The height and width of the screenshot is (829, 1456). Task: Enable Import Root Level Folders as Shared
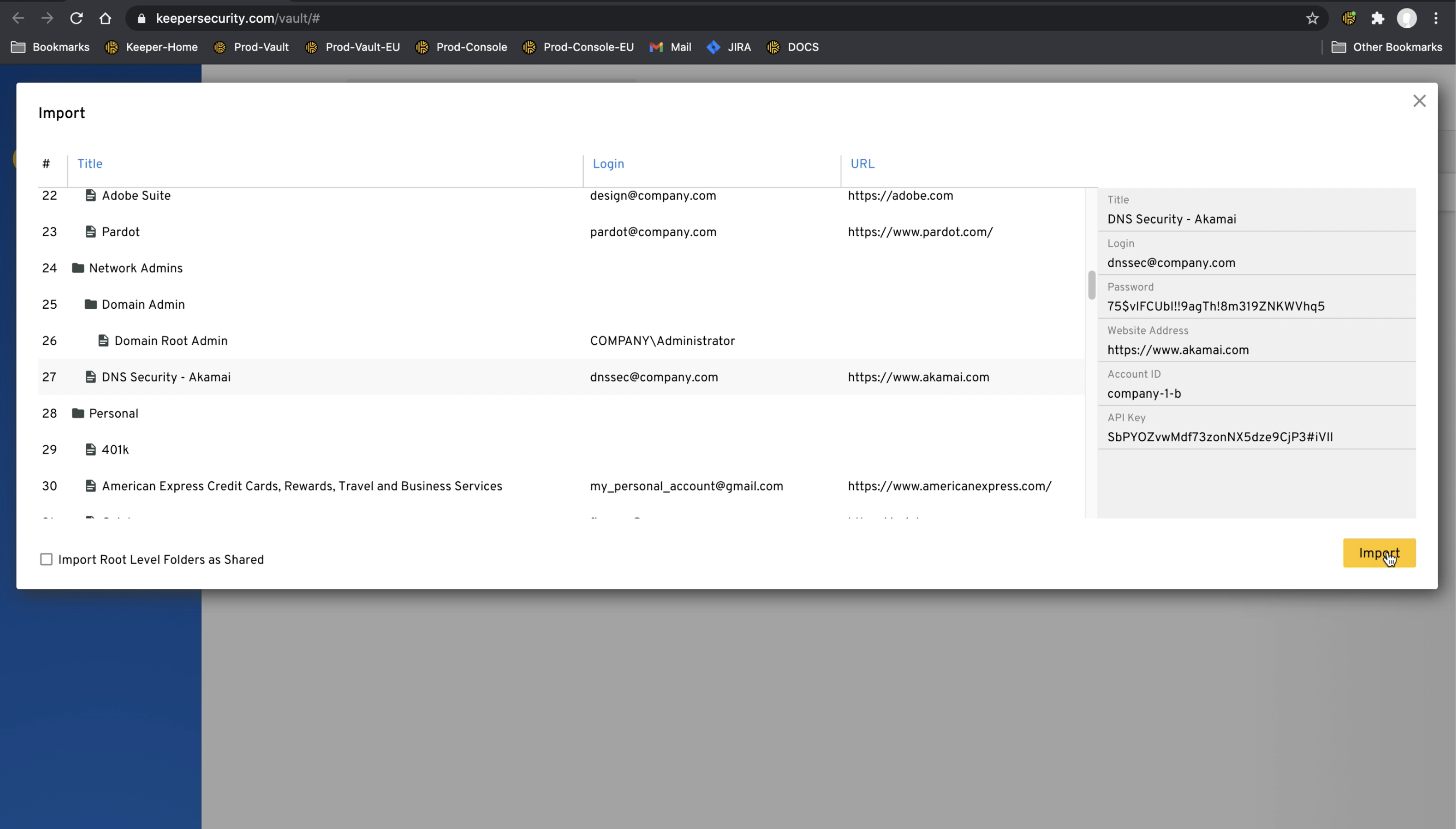(x=46, y=559)
